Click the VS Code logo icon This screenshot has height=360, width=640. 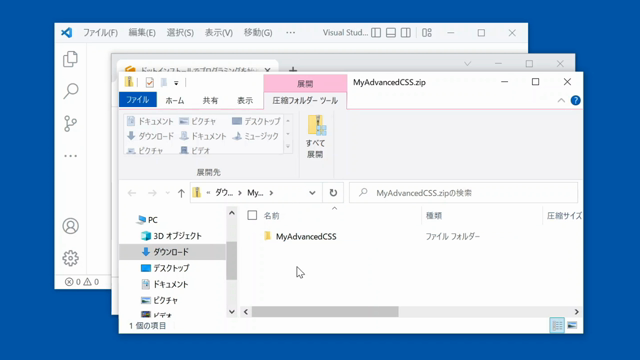coord(67,33)
